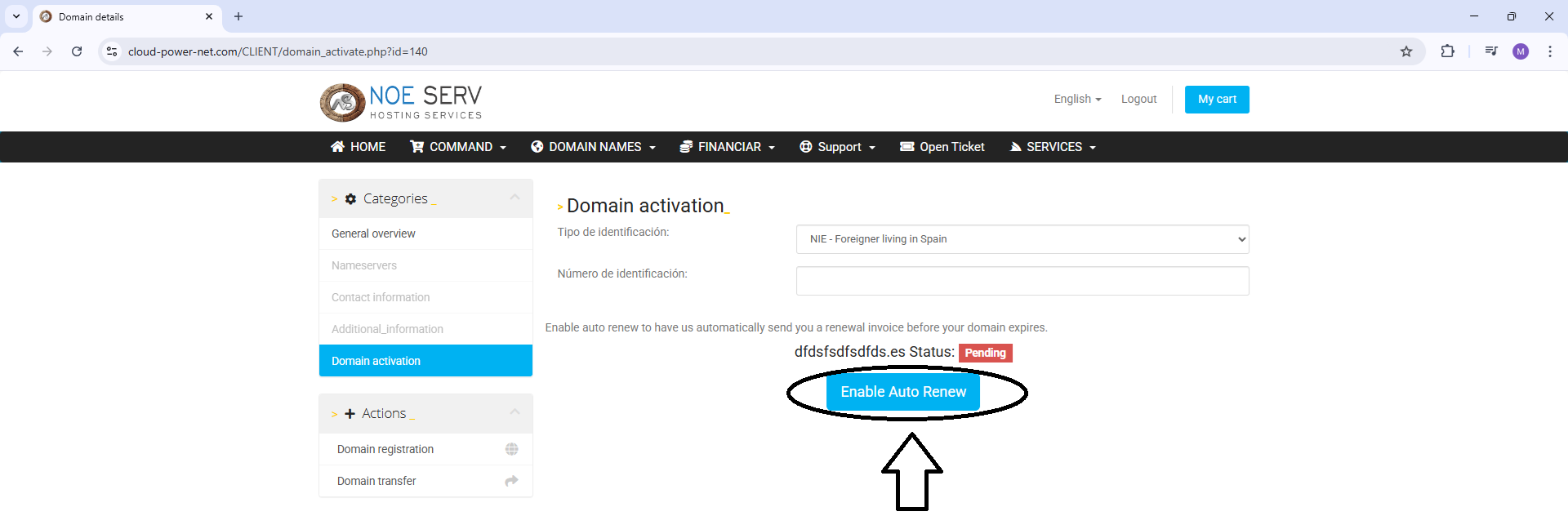Open media controls icon in toolbar

click(x=1491, y=51)
